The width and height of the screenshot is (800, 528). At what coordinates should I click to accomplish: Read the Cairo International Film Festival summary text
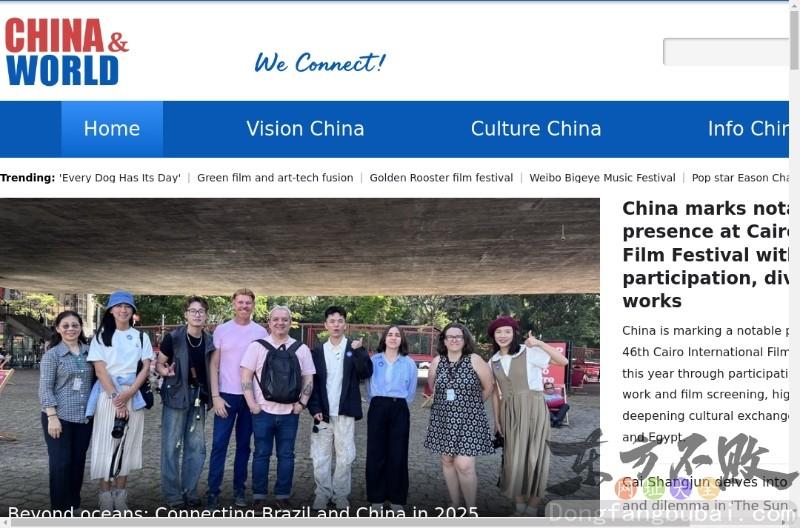(706, 384)
